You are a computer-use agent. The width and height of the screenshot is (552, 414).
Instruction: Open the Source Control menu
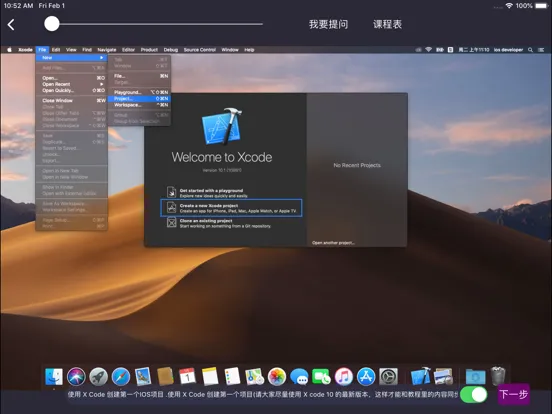(x=200, y=50)
